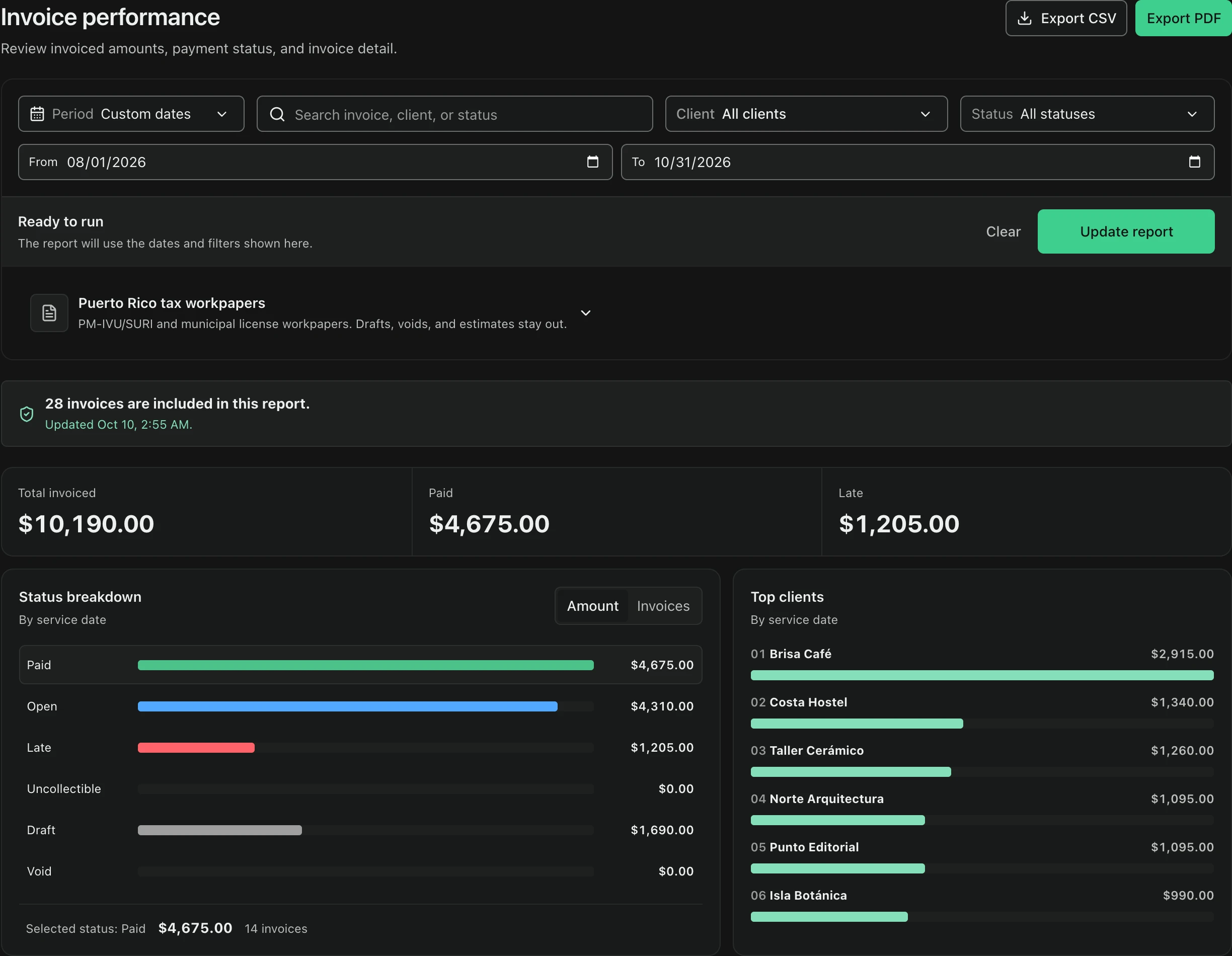Viewport: 1232px width, 956px height.
Task: Click the Paid $4,675.00 summary card value
Action: click(489, 524)
